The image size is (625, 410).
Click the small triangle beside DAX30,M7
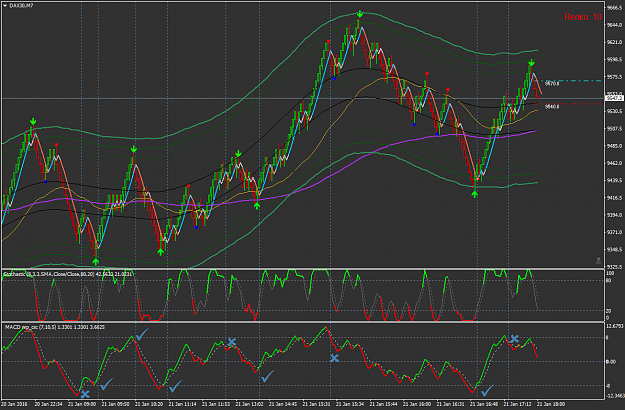coord(5,6)
